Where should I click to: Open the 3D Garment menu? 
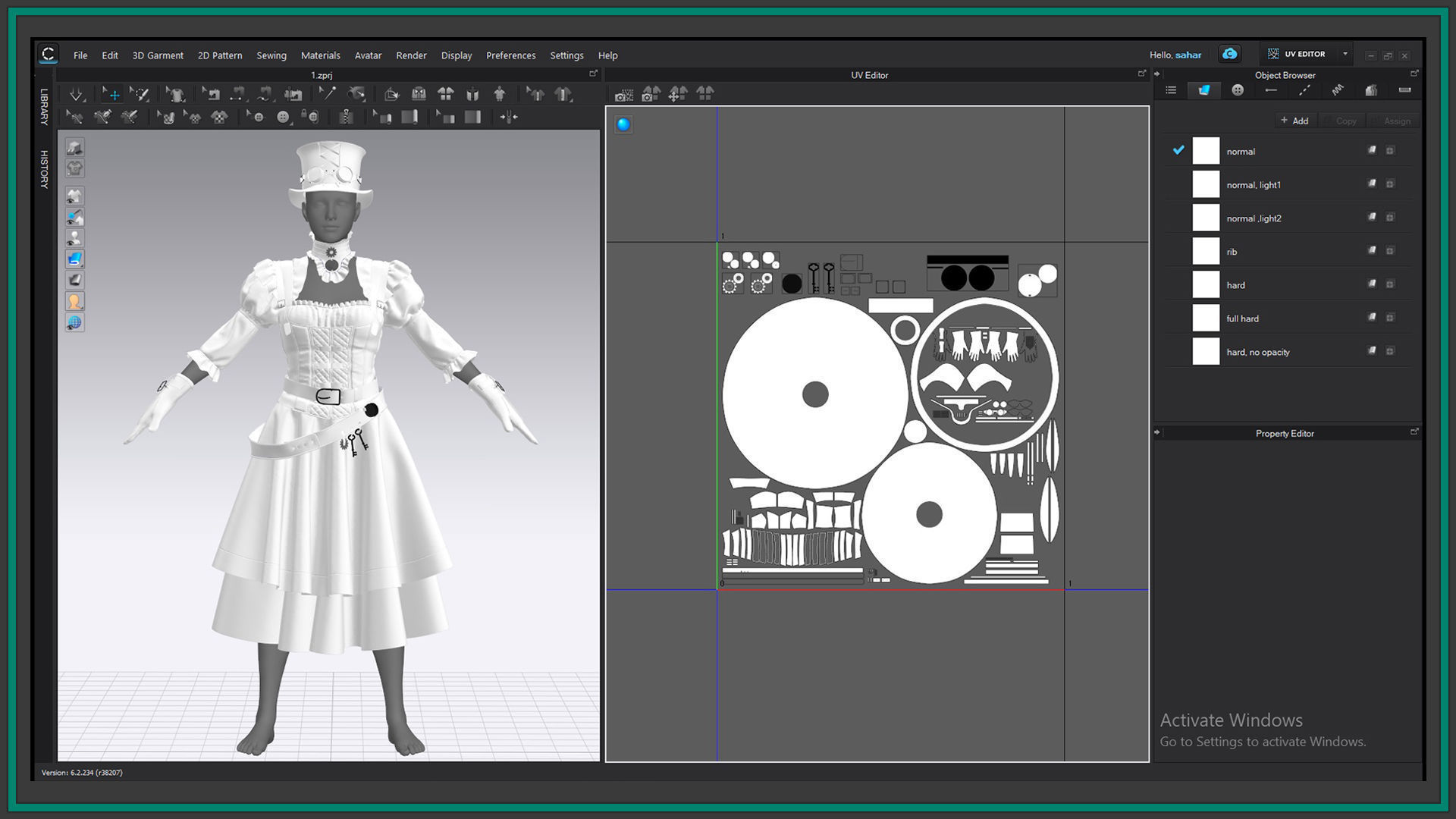(158, 55)
